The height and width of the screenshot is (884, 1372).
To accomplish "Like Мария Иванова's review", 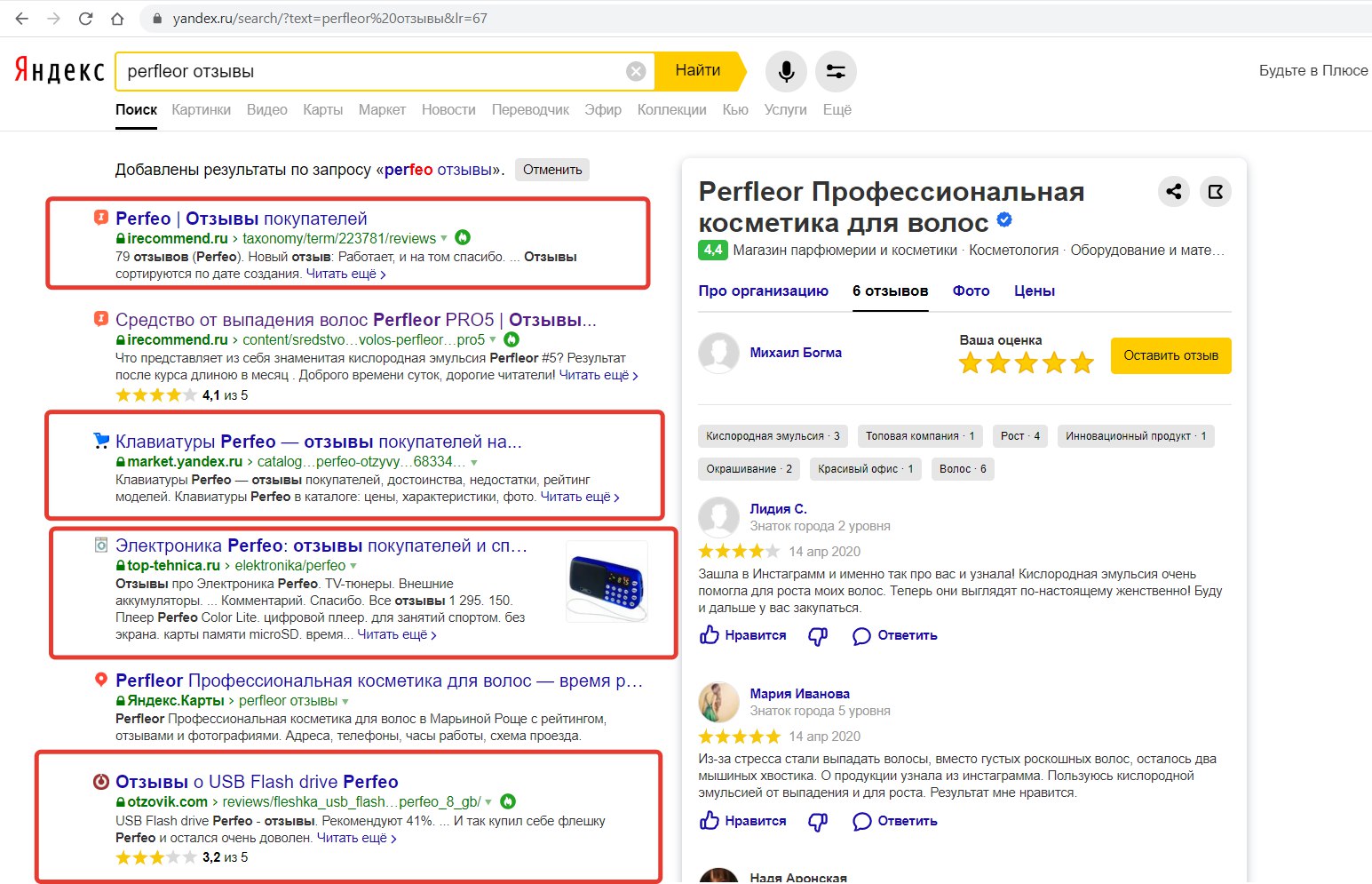I will pos(743,821).
